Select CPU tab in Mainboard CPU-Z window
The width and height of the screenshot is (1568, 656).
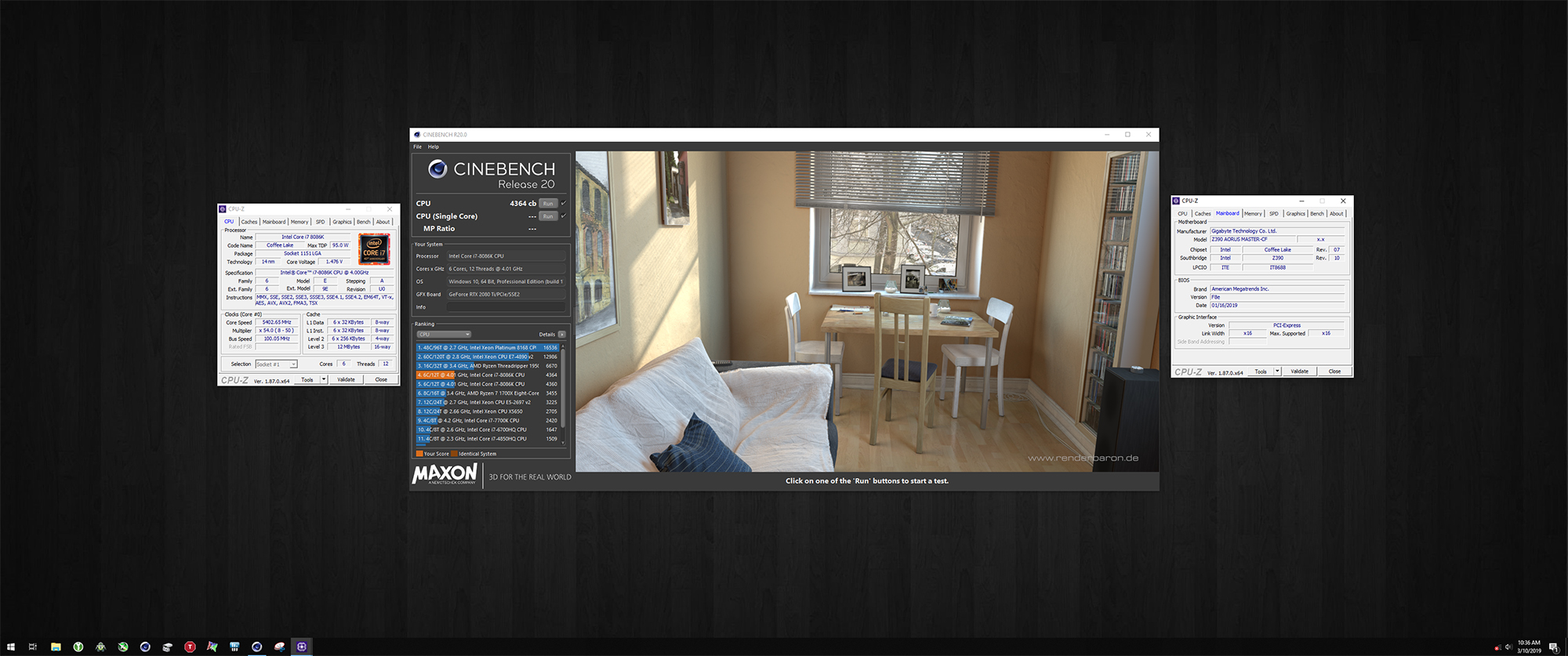pos(1183,214)
